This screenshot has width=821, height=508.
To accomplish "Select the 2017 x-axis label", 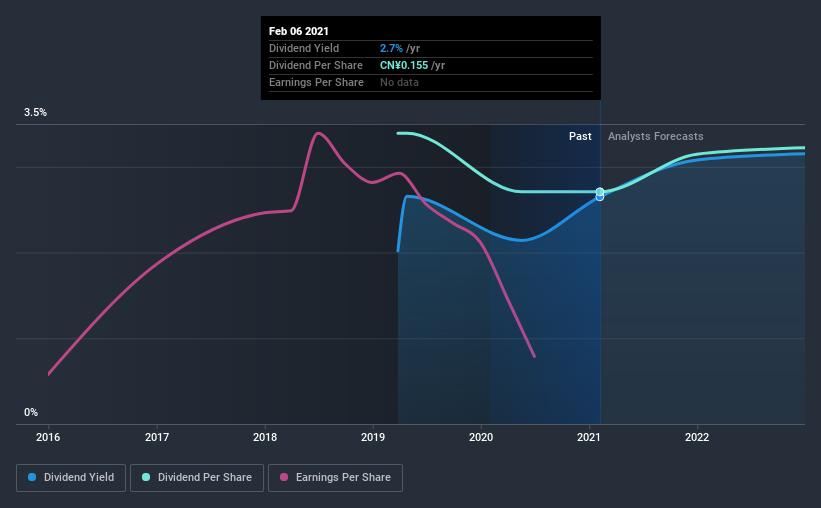I will (x=157, y=437).
